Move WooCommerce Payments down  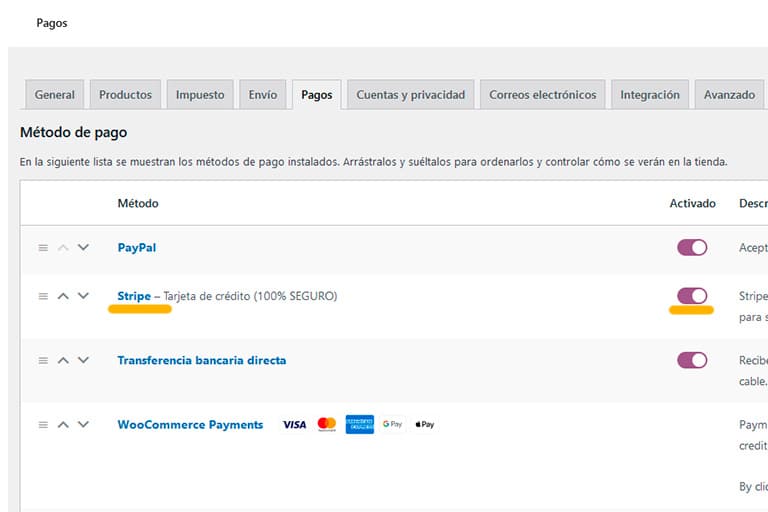click(83, 424)
